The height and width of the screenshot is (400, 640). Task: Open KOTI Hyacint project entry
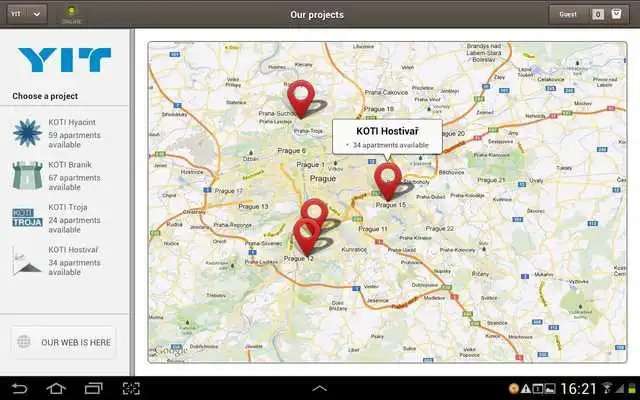click(64, 133)
